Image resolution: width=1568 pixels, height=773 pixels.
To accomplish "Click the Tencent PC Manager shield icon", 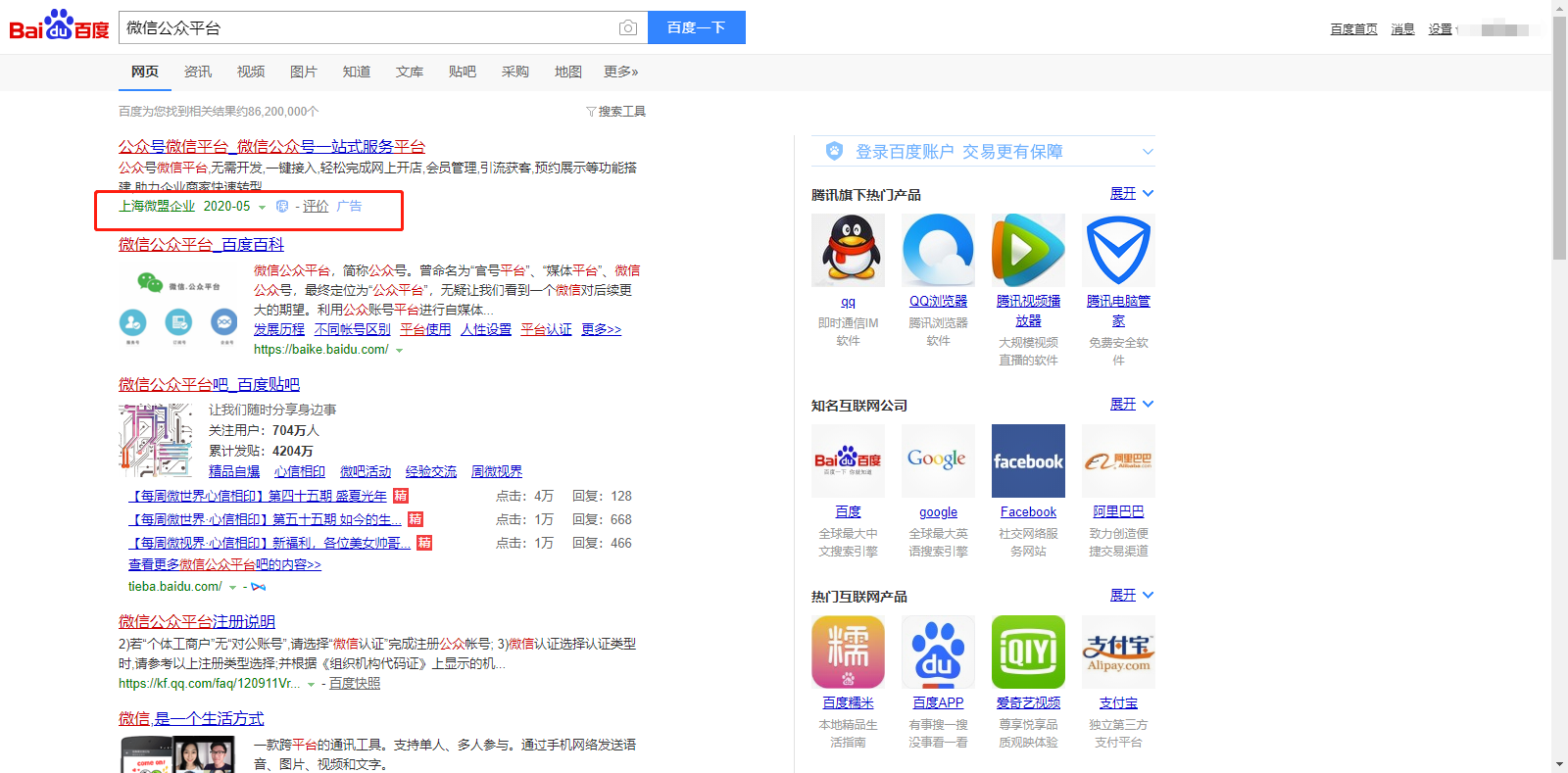I will [x=1118, y=250].
